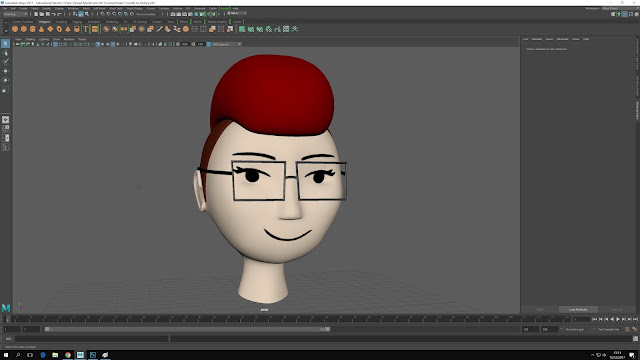Open the UV Editor checker icon on the shelf

(x=286, y=29)
